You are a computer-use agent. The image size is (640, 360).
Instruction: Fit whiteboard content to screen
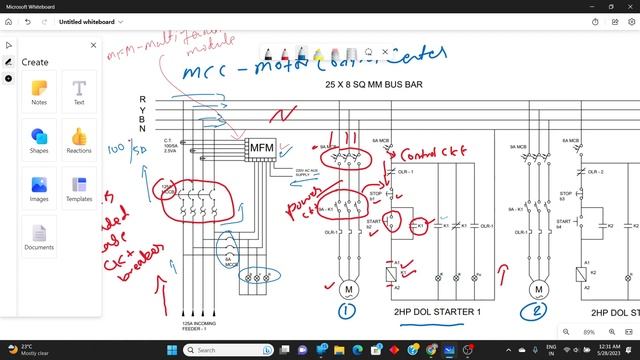coord(629,332)
